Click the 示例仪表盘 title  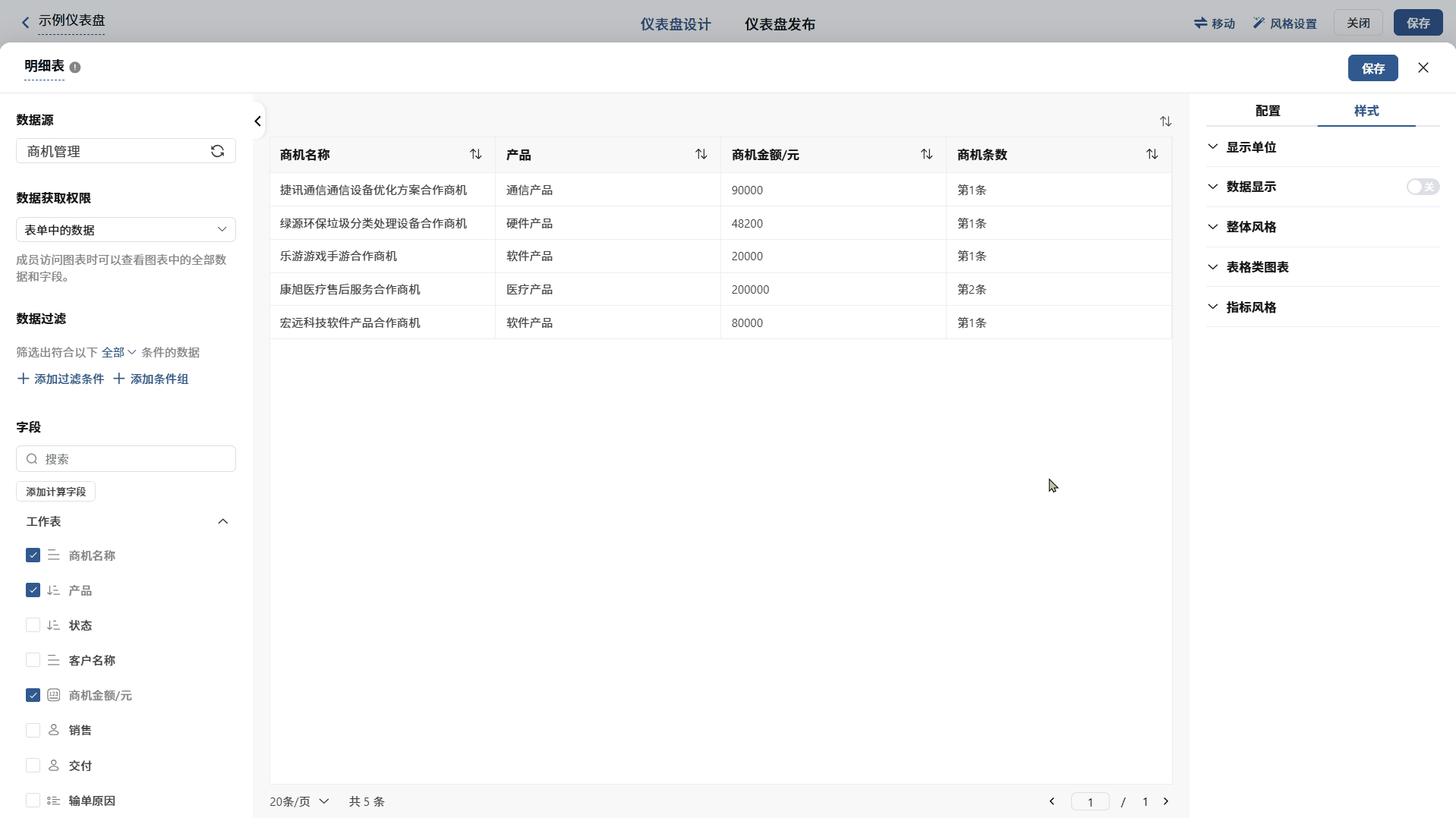coord(71,20)
